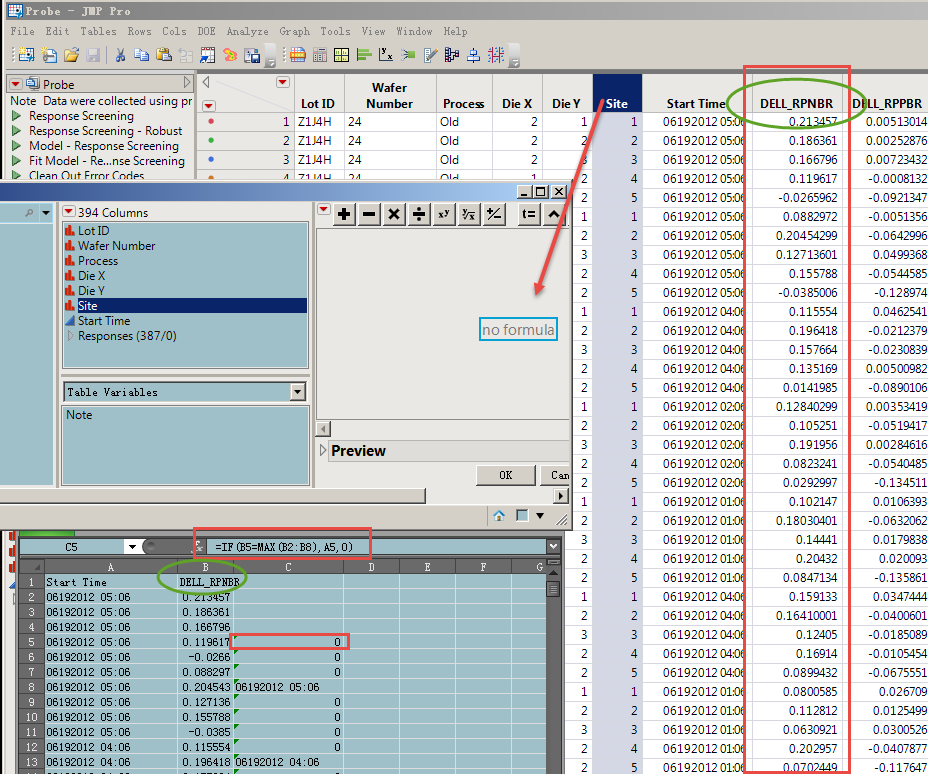Click the Fit Y by X toolbar icon

click(386, 55)
